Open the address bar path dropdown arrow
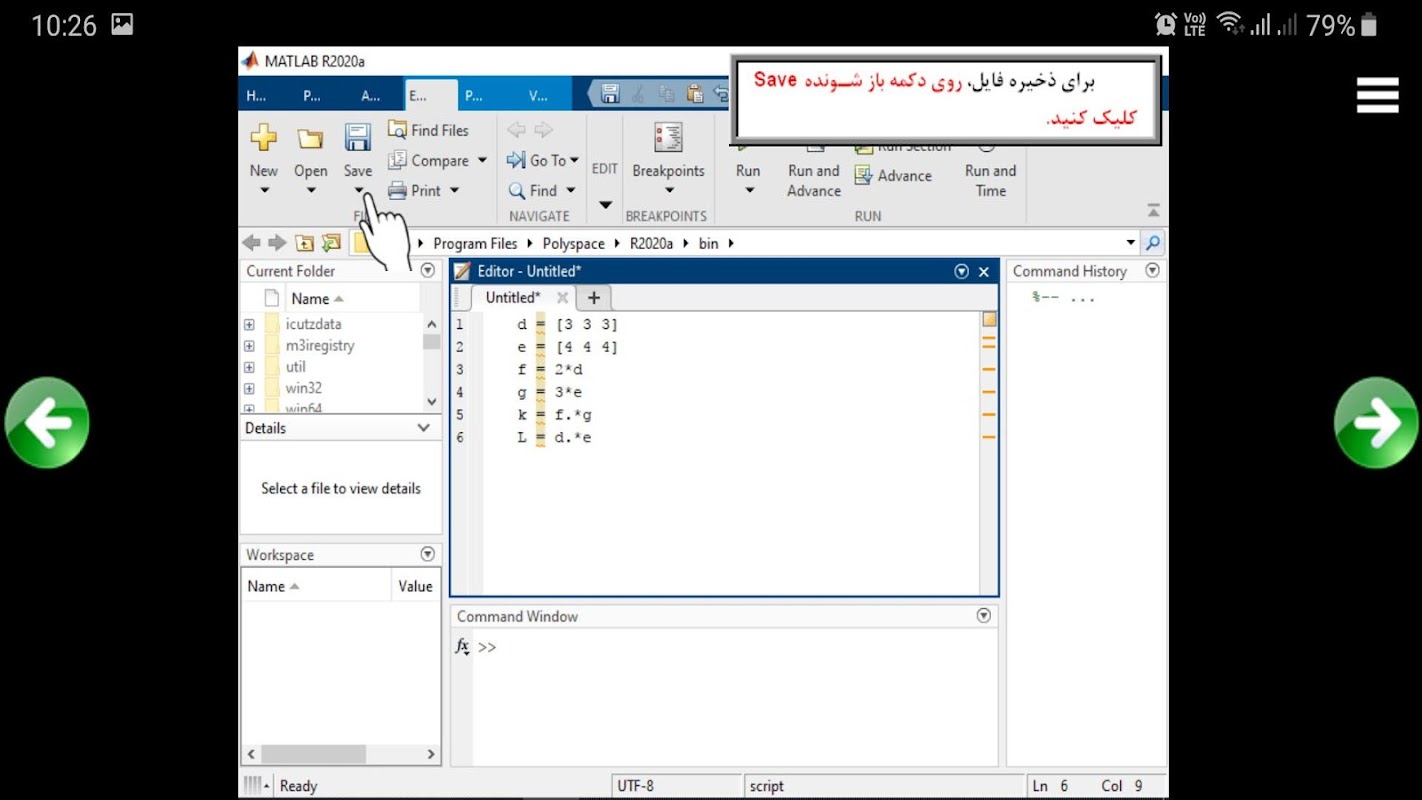This screenshot has width=1422, height=800. coord(1131,243)
